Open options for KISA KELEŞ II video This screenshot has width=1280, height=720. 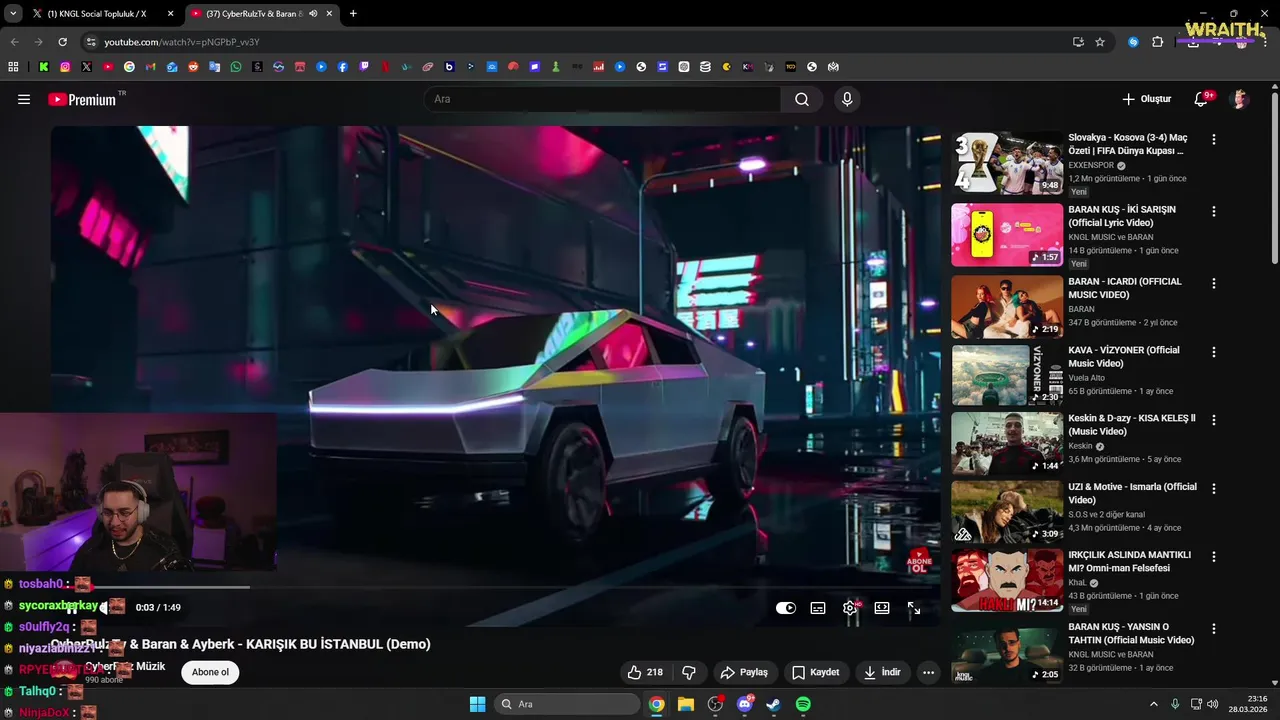(1214, 420)
